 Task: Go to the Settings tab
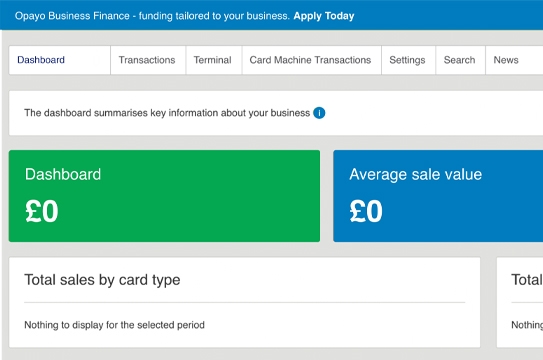[x=408, y=60]
